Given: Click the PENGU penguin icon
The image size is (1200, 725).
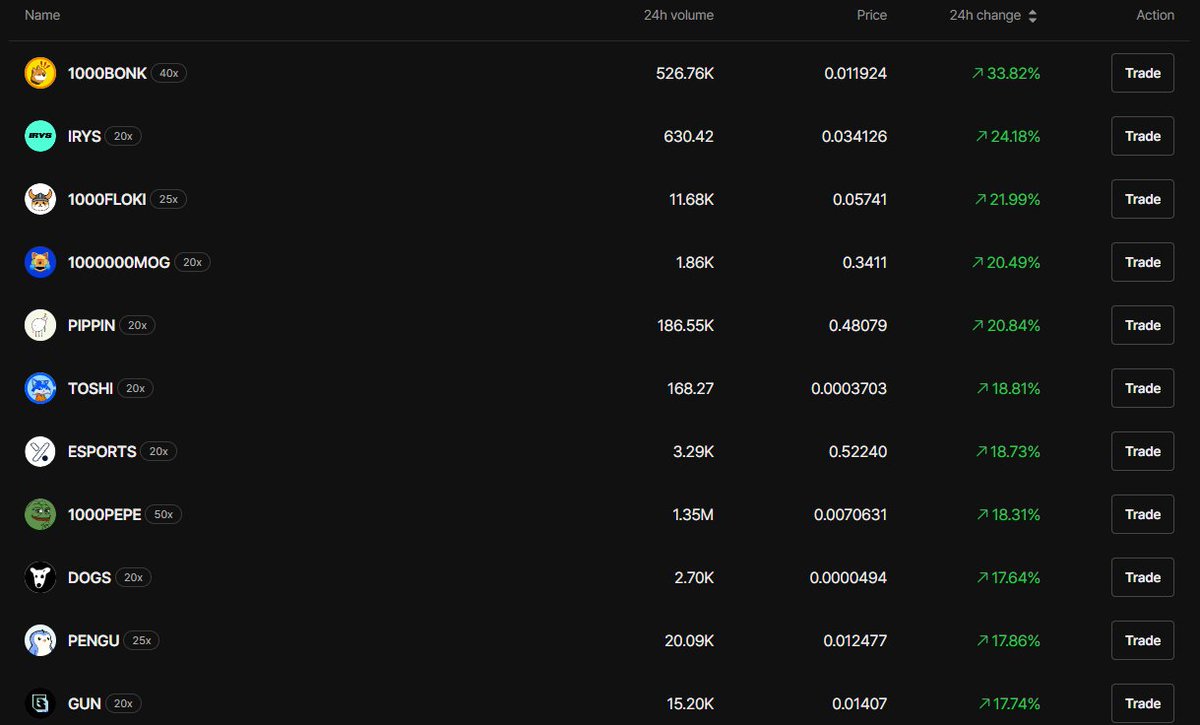Looking at the screenshot, I should [40, 640].
